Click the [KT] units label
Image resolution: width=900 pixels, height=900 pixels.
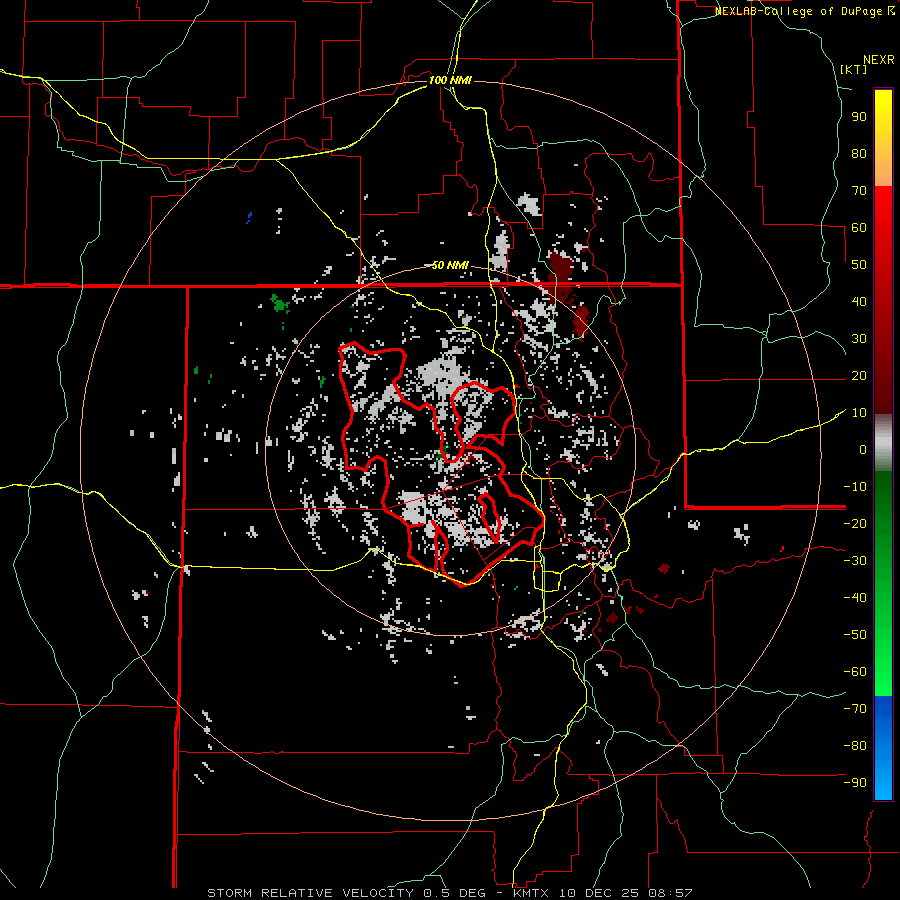[853, 69]
